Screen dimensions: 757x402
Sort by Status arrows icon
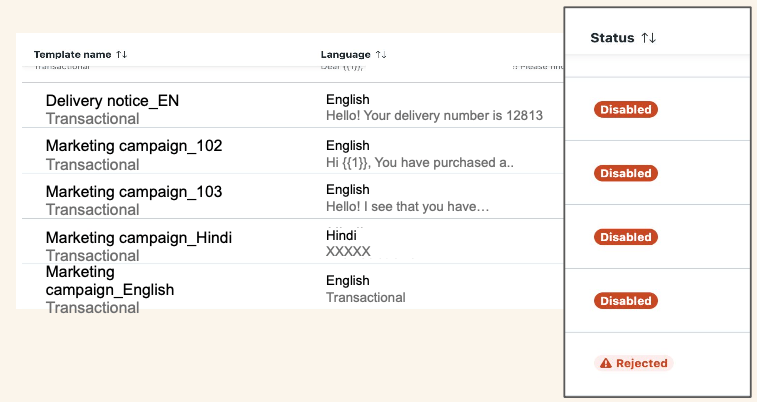[x=648, y=38]
